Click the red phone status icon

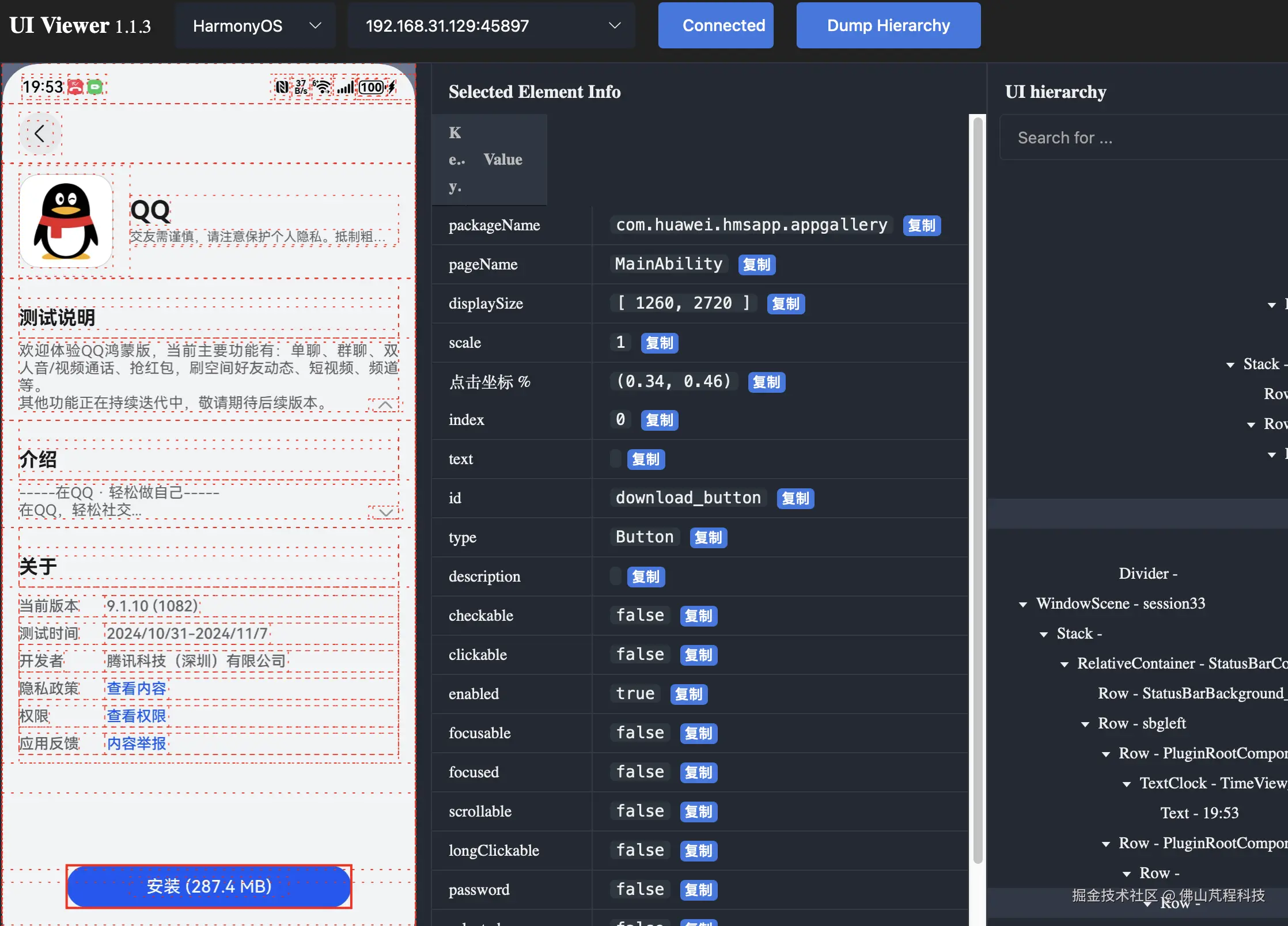(x=75, y=87)
